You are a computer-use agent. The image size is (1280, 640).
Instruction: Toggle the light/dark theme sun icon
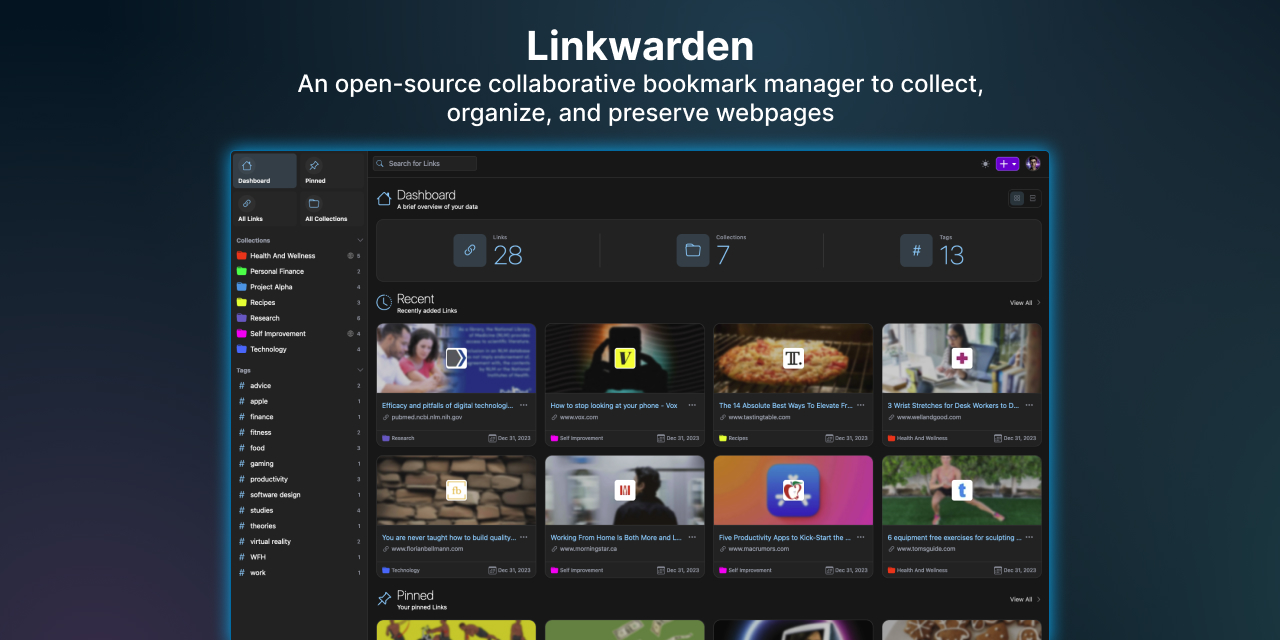tap(985, 164)
